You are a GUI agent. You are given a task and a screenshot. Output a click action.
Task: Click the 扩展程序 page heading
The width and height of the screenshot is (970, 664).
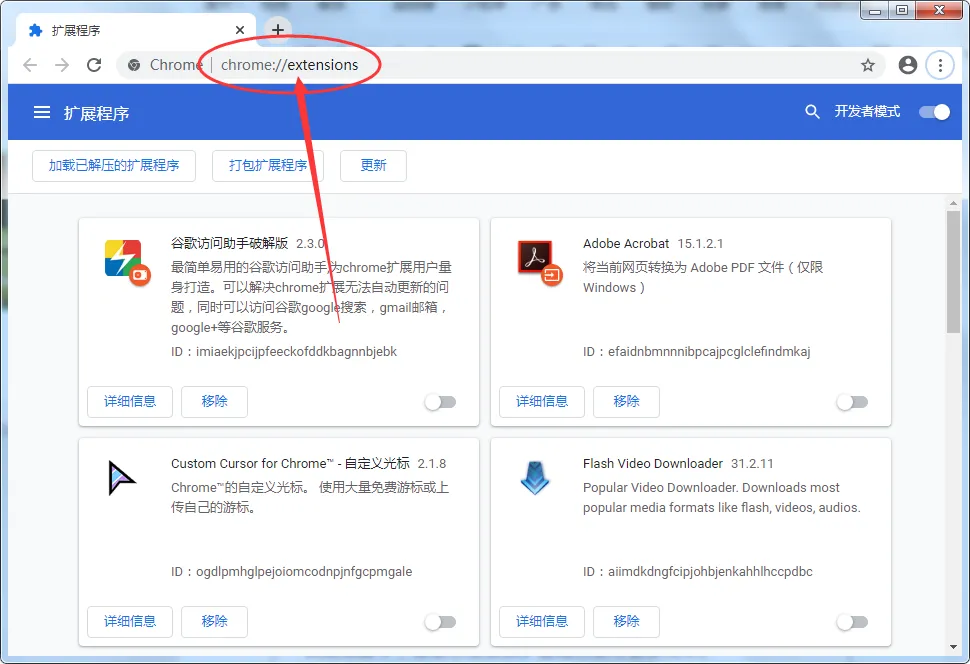(97, 113)
